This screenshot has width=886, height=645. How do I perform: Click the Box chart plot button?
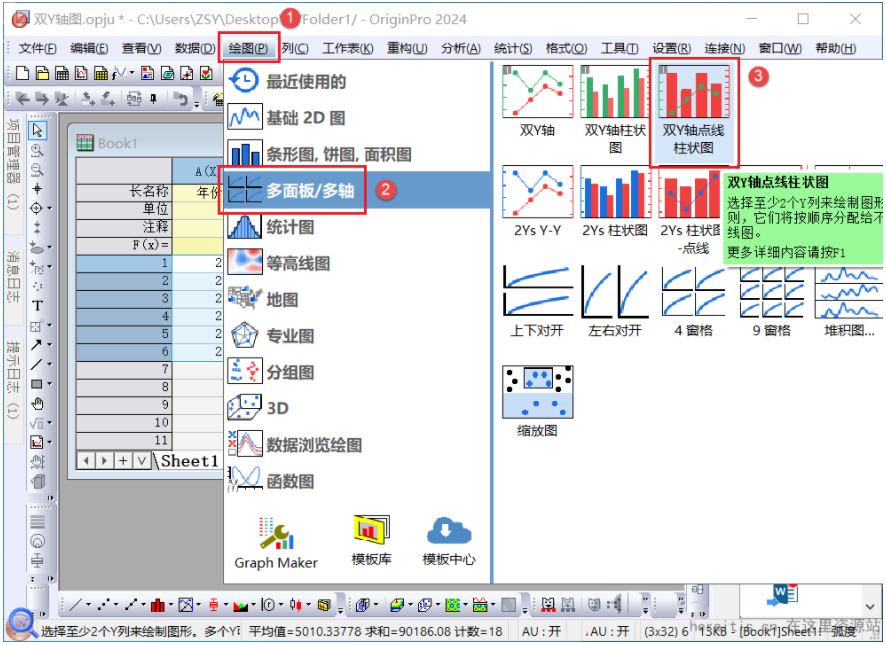pos(214,605)
